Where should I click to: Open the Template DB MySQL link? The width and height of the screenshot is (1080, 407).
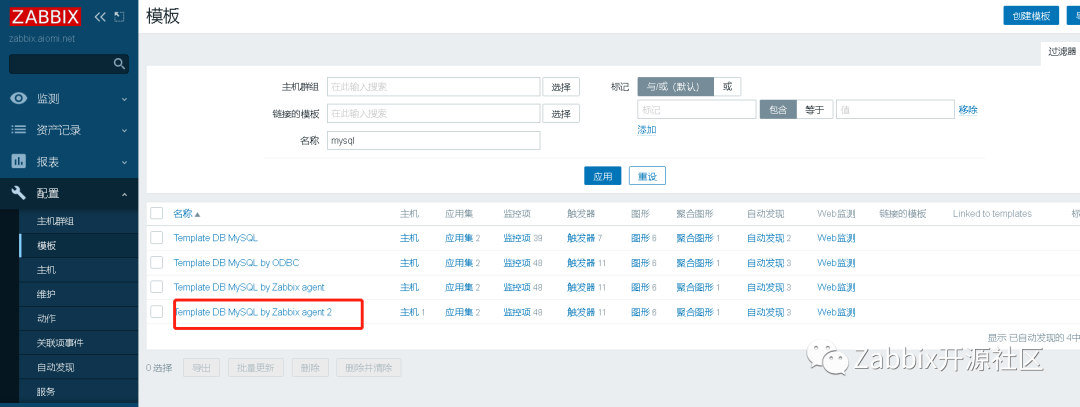tap(216, 238)
